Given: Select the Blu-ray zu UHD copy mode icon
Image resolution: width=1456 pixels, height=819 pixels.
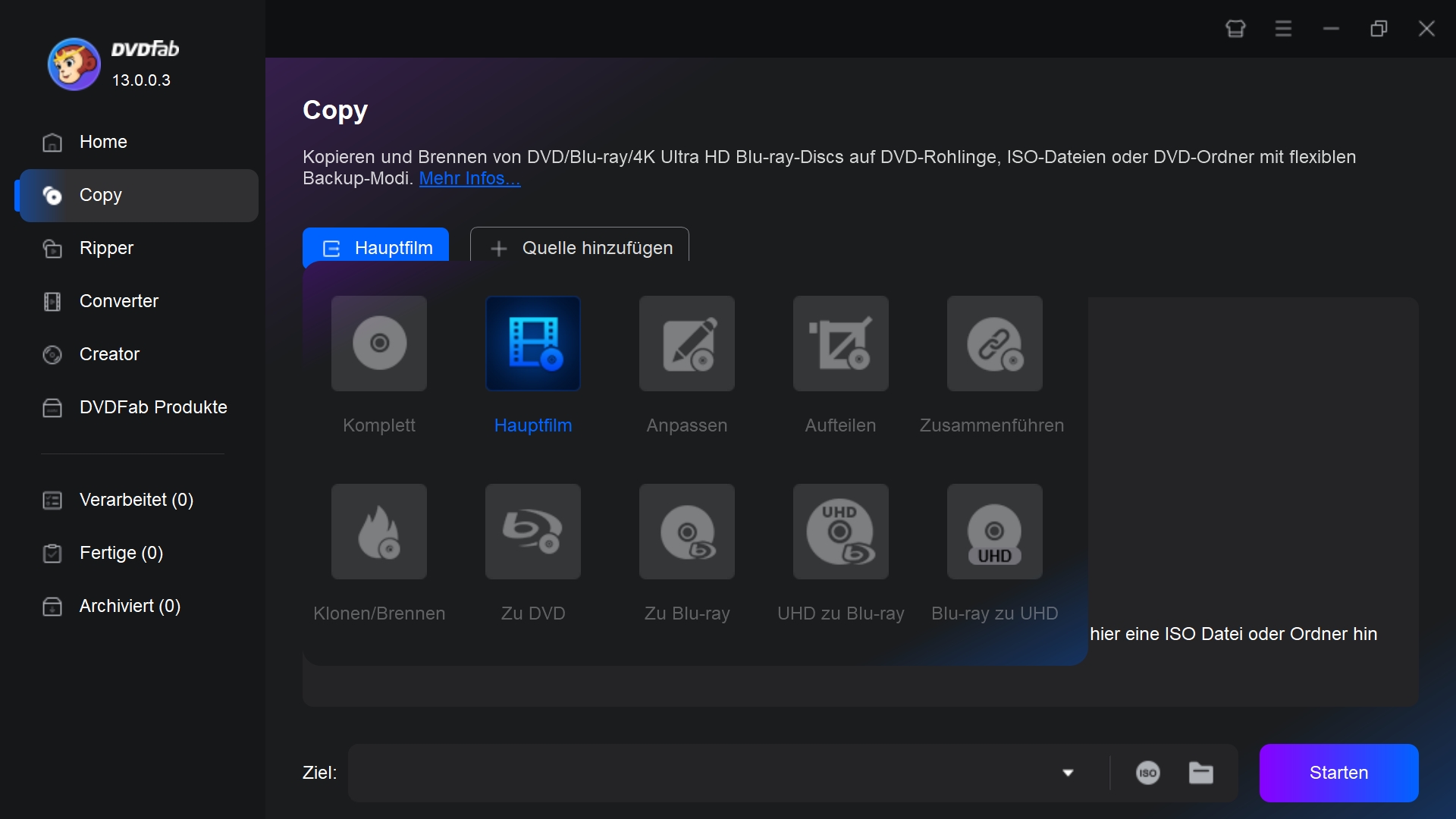Looking at the screenshot, I should coord(993,531).
